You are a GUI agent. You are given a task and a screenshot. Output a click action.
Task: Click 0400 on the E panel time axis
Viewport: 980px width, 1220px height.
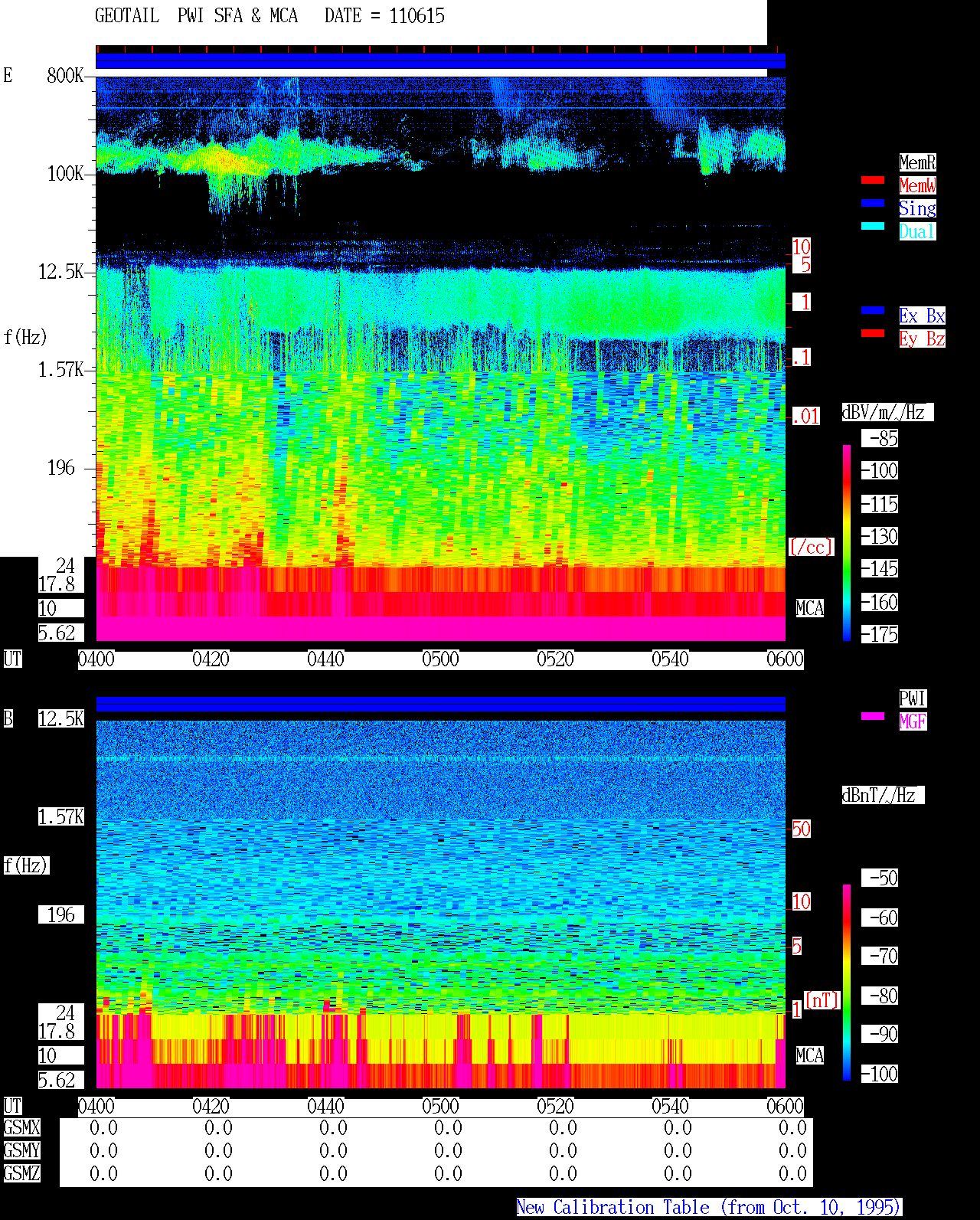tap(96, 659)
